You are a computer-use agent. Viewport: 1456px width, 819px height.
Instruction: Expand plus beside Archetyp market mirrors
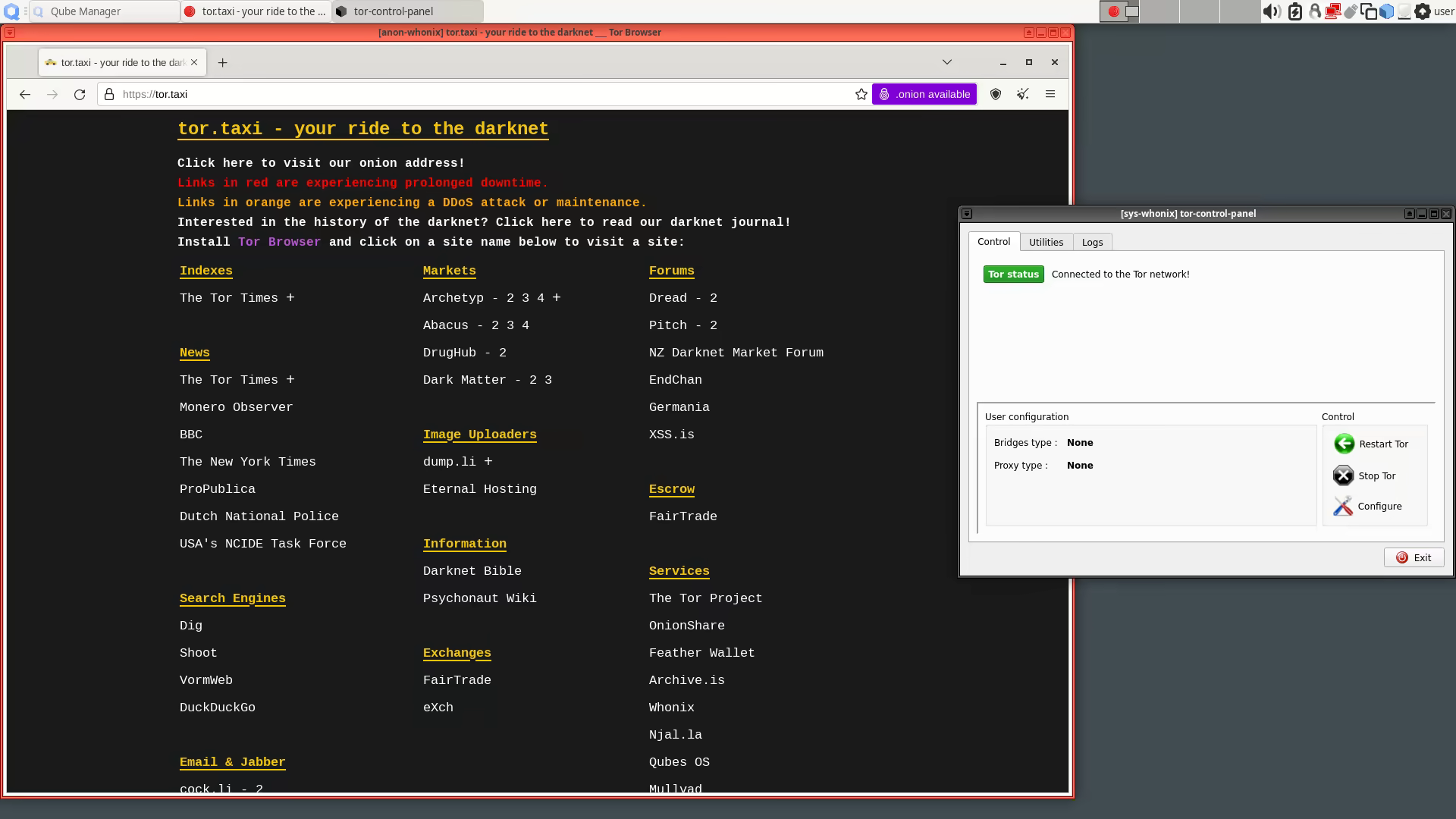coord(557,298)
